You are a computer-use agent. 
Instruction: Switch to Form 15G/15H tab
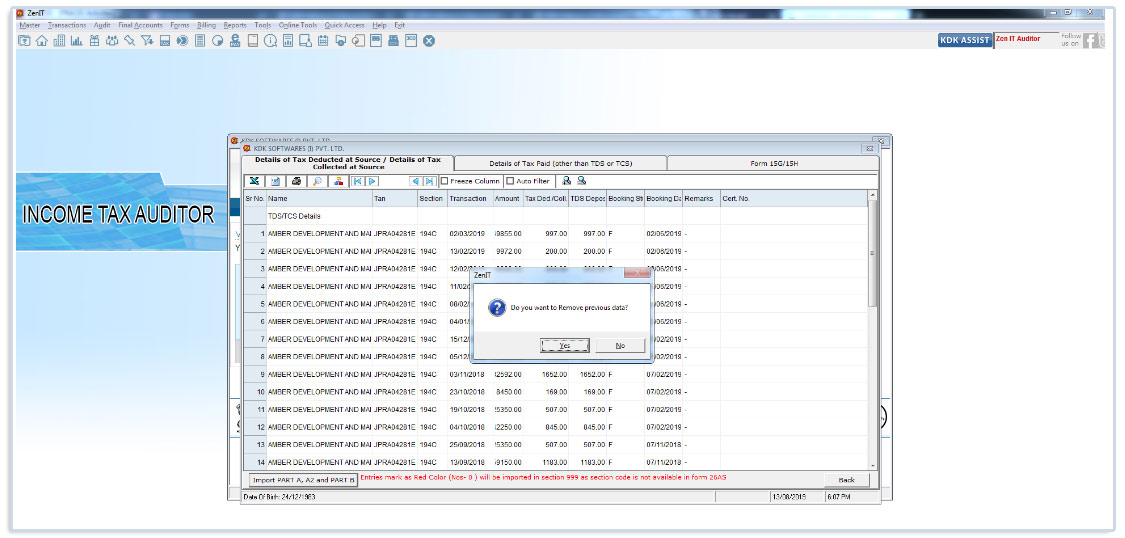(x=773, y=164)
